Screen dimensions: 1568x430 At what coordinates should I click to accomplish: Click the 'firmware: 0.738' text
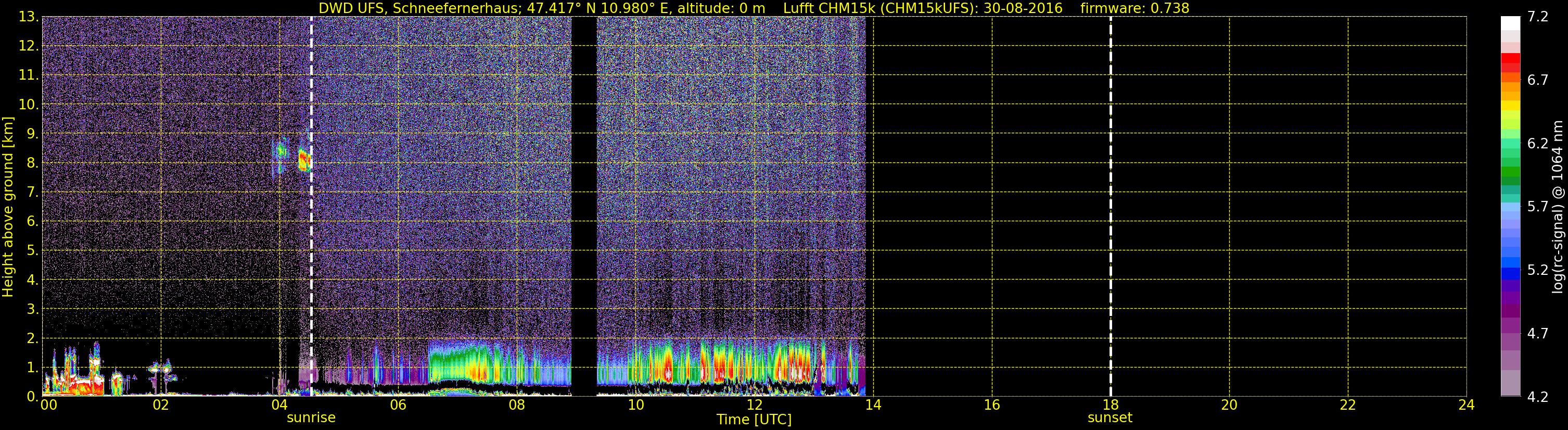(1134, 8)
